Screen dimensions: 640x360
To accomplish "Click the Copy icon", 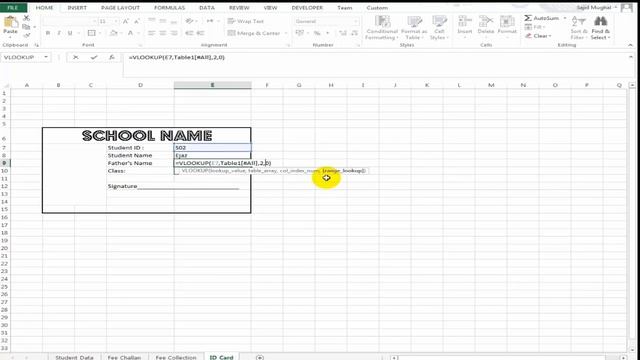I will coord(27,27).
